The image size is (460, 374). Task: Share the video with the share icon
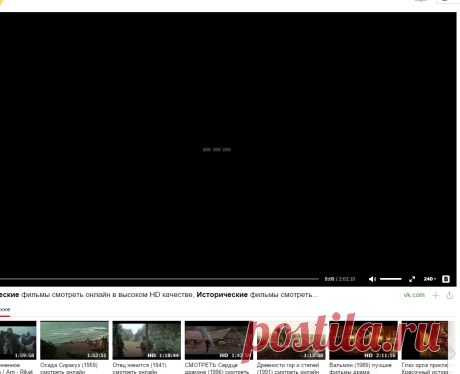(x=449, y=295)
